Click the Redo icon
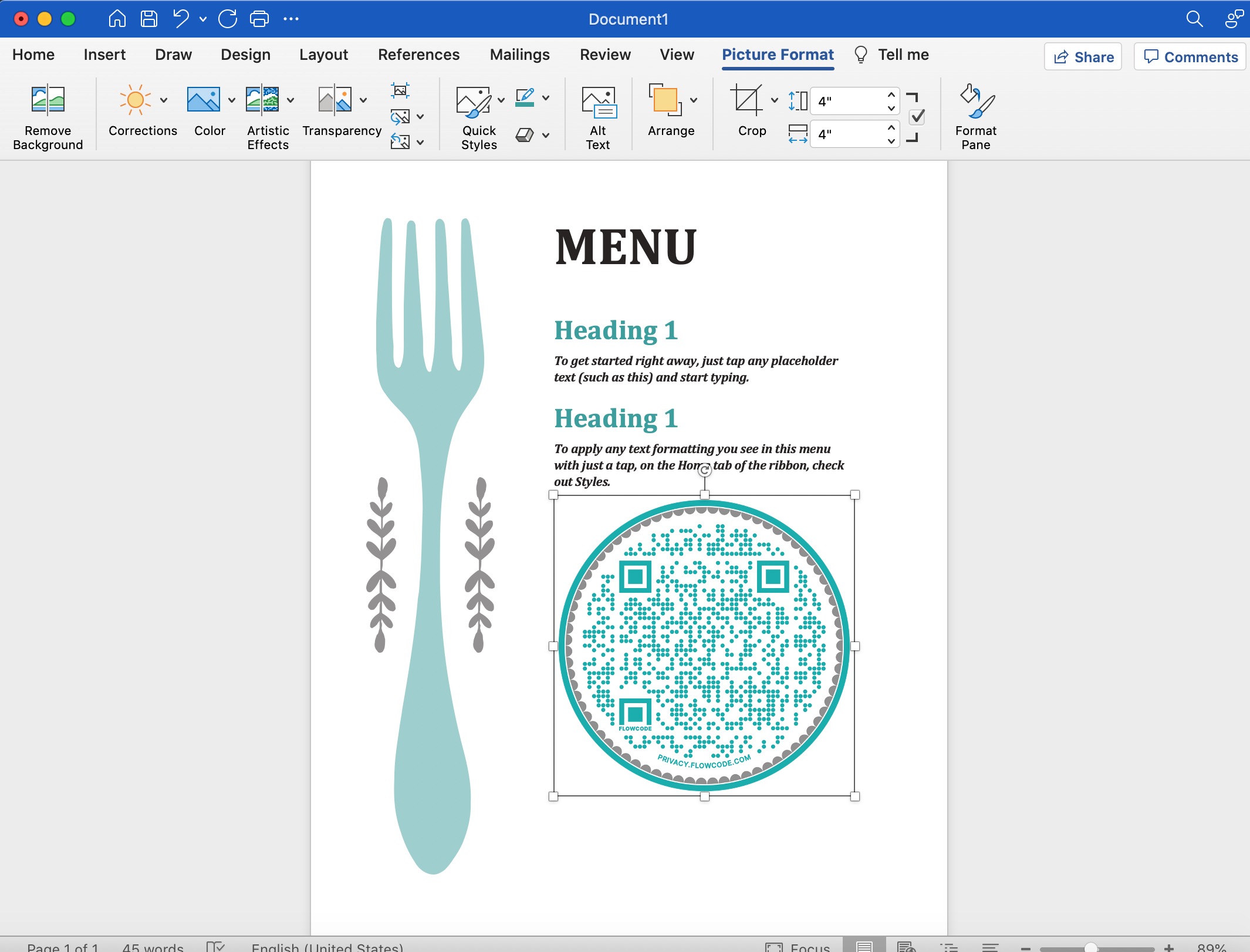1250x952 pixels. point(228,19)
